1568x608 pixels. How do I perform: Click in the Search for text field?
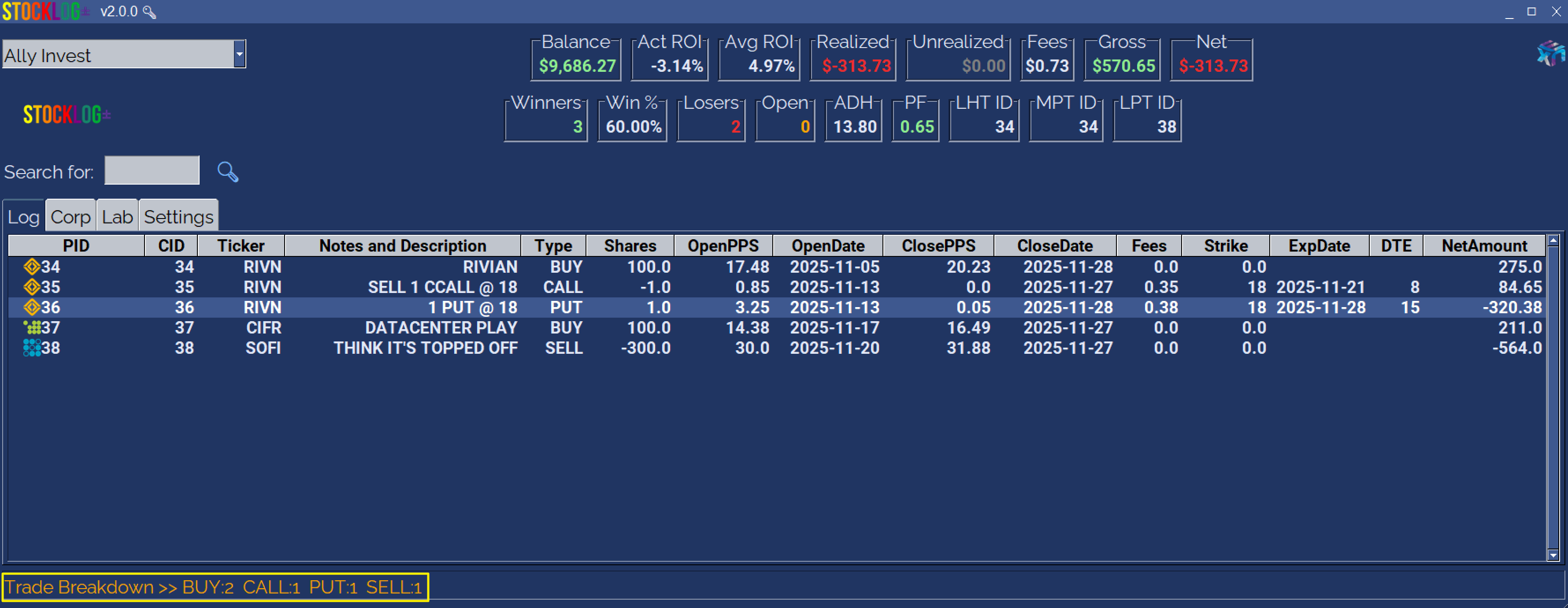tap(152, 171)
